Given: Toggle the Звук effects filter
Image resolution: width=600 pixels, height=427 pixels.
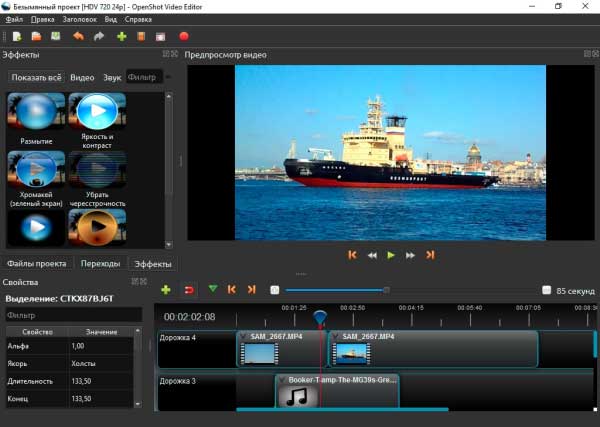Looking at the screenshot, I should coord(112,77).
